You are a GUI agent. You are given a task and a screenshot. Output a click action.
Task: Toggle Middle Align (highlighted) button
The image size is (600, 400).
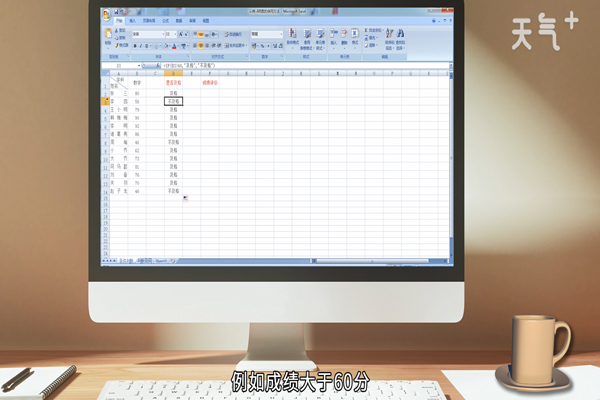(x=201, y=34)
